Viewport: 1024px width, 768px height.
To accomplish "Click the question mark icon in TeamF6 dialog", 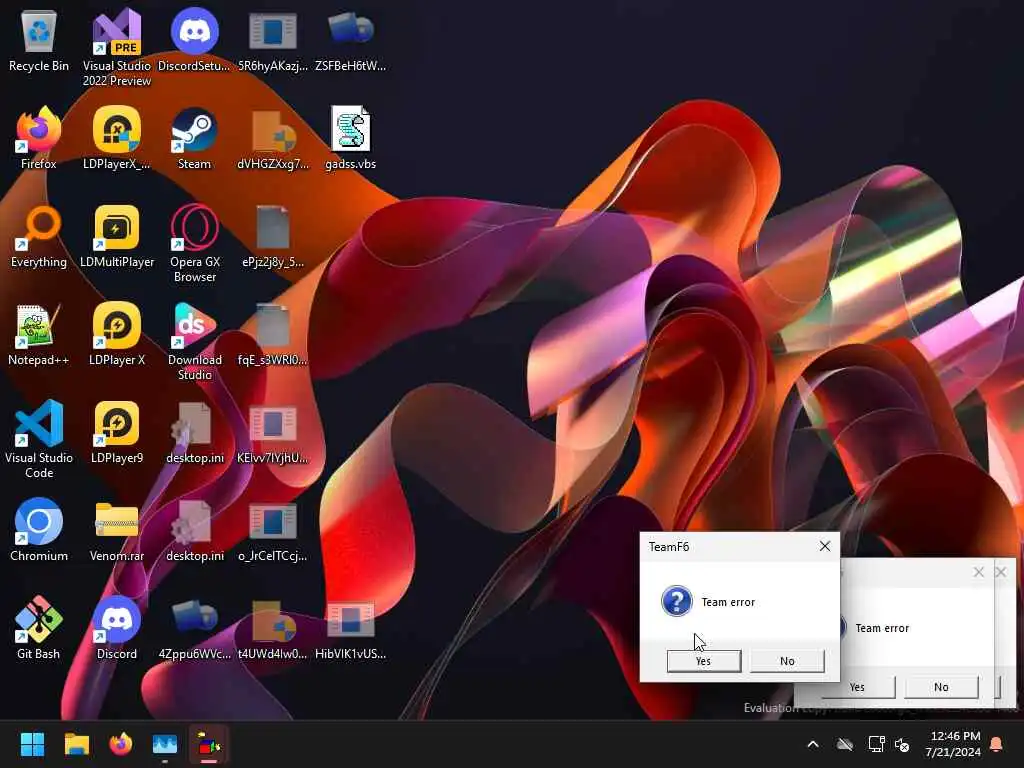I will pos(677,601).
